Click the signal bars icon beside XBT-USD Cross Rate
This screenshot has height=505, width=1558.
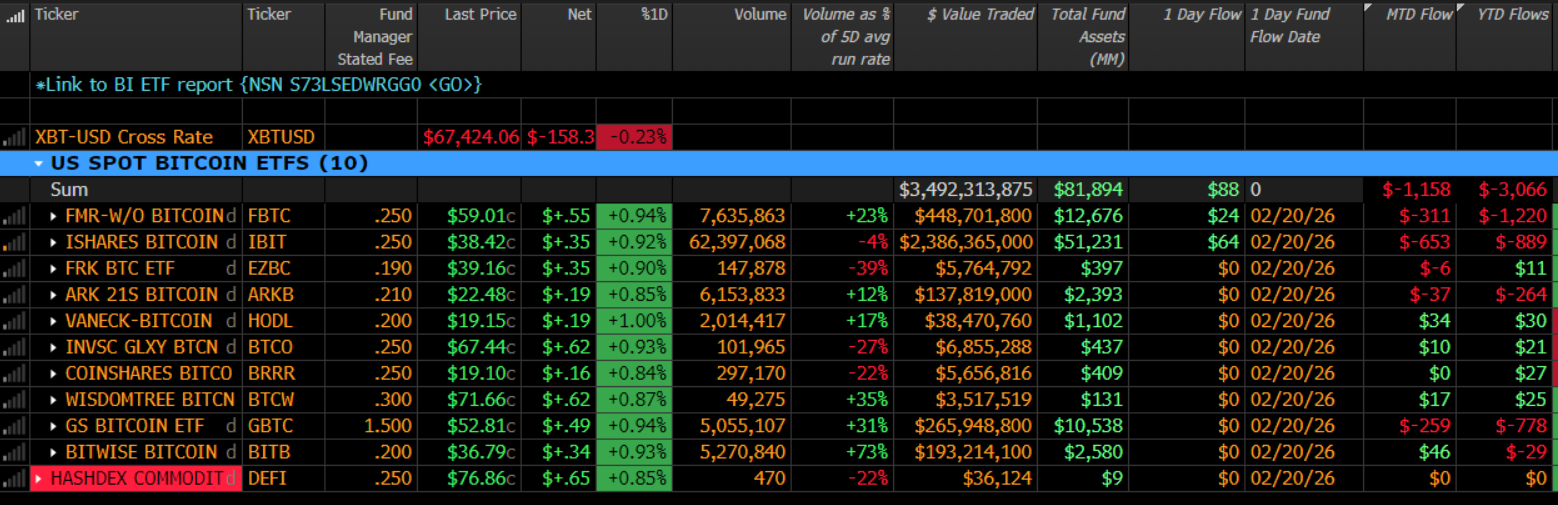[x=14, y=137]
